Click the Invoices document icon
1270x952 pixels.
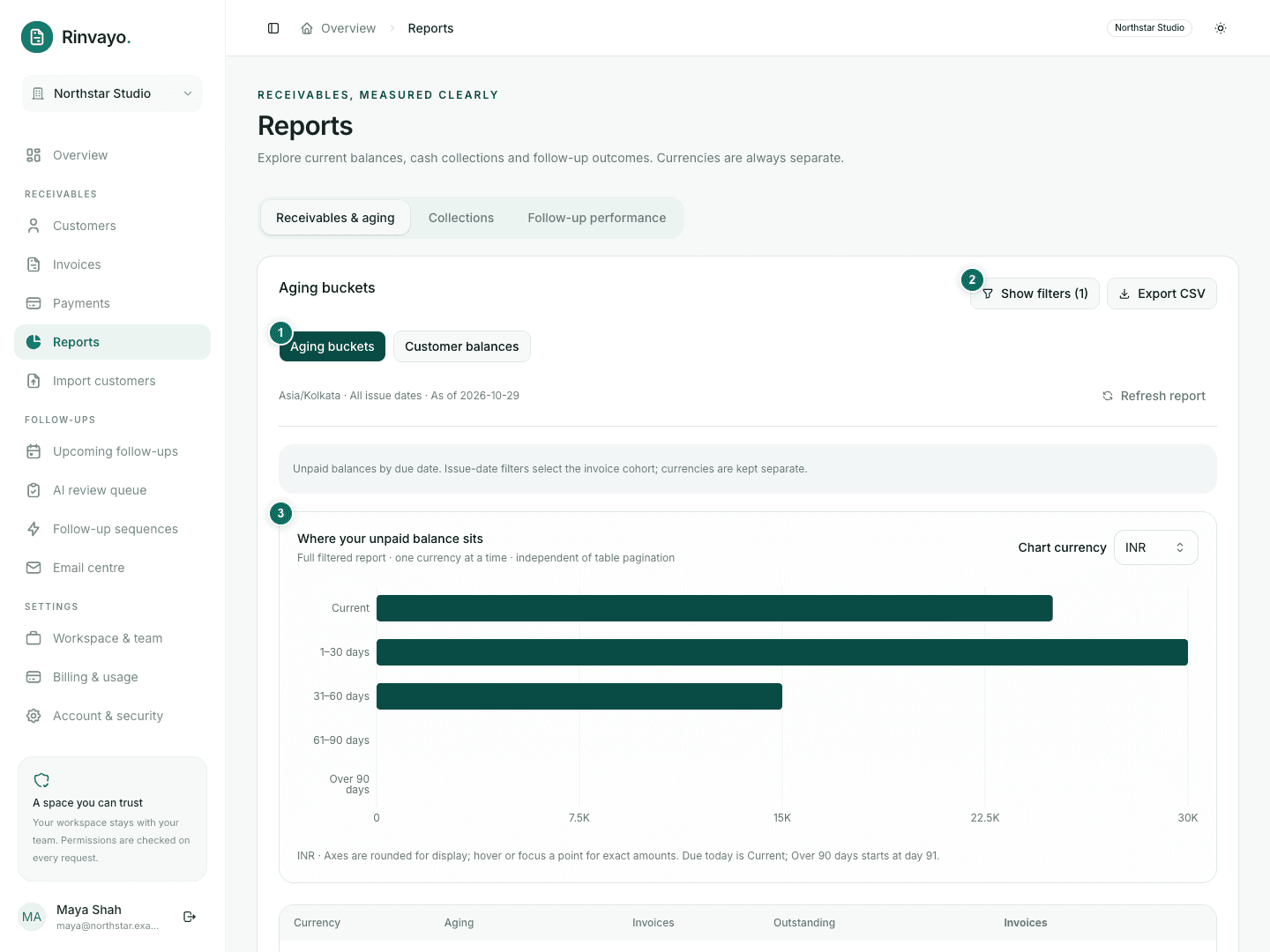34,264
